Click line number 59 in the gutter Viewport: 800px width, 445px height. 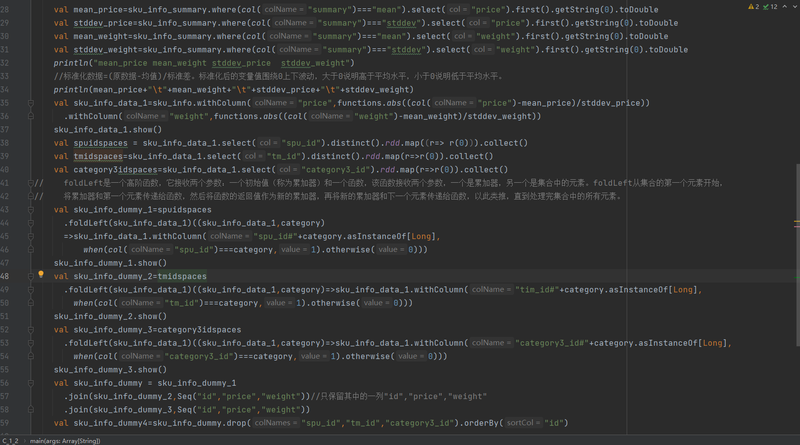coord(5,423)
